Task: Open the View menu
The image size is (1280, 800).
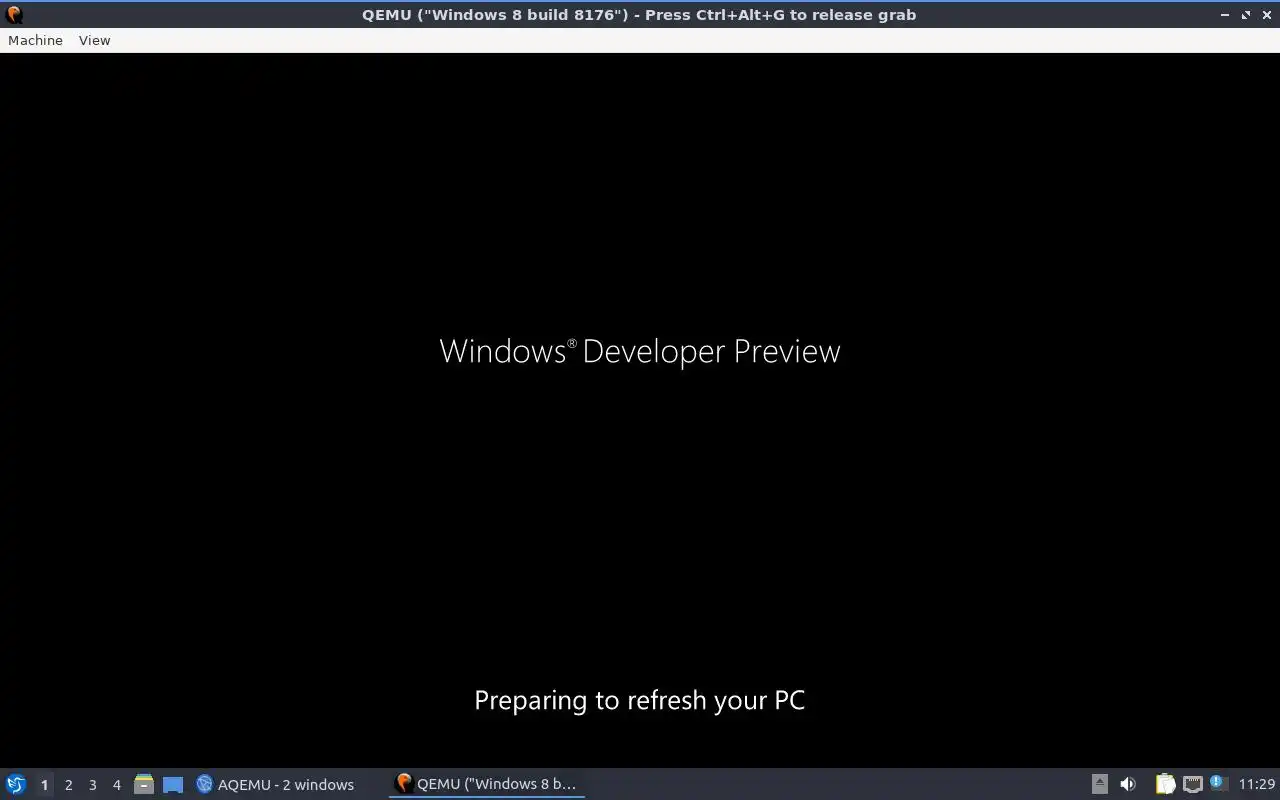Action: click(x=94, y=40)
